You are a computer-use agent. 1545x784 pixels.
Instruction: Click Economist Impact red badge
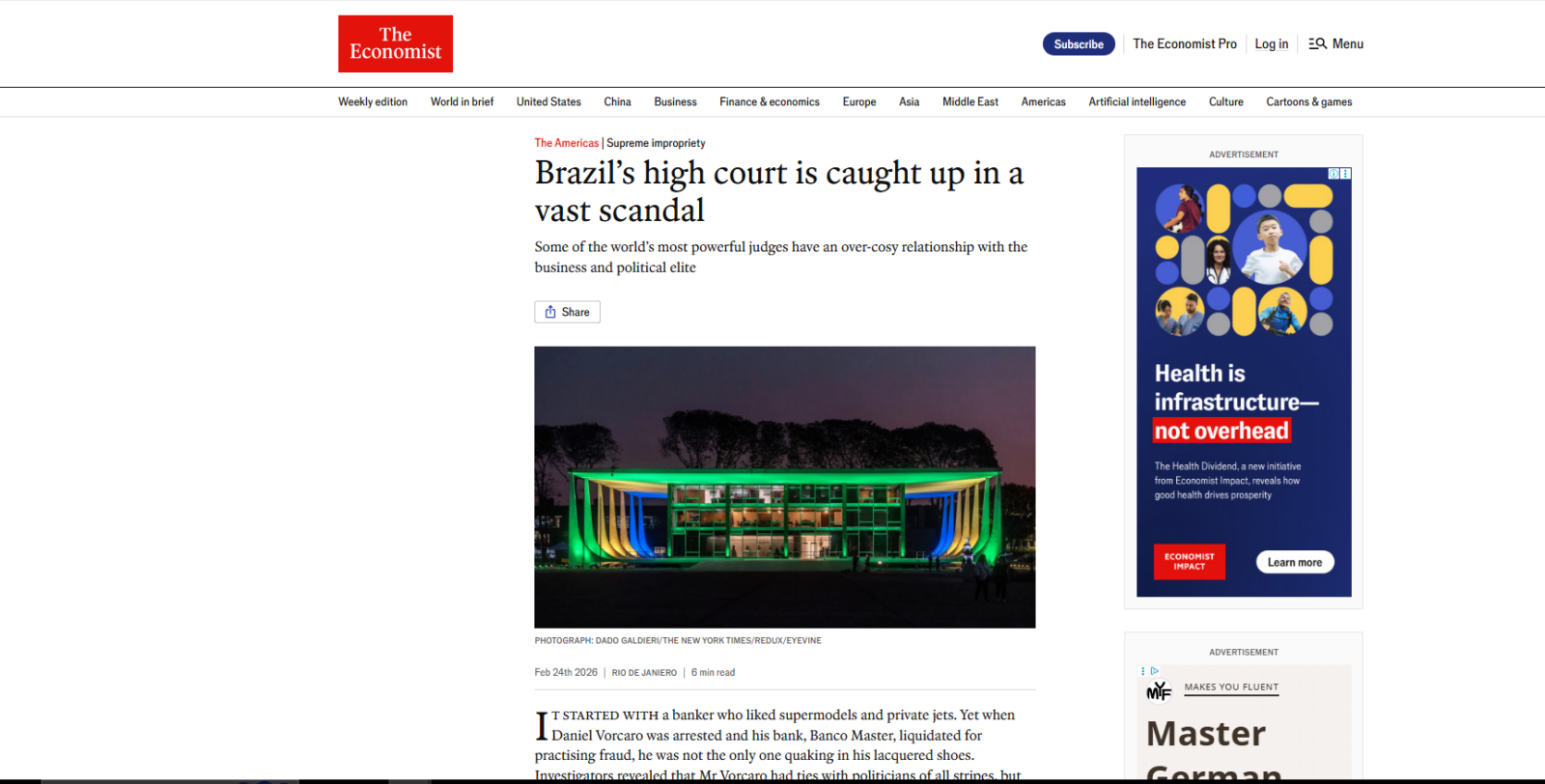coord(1189,561)
